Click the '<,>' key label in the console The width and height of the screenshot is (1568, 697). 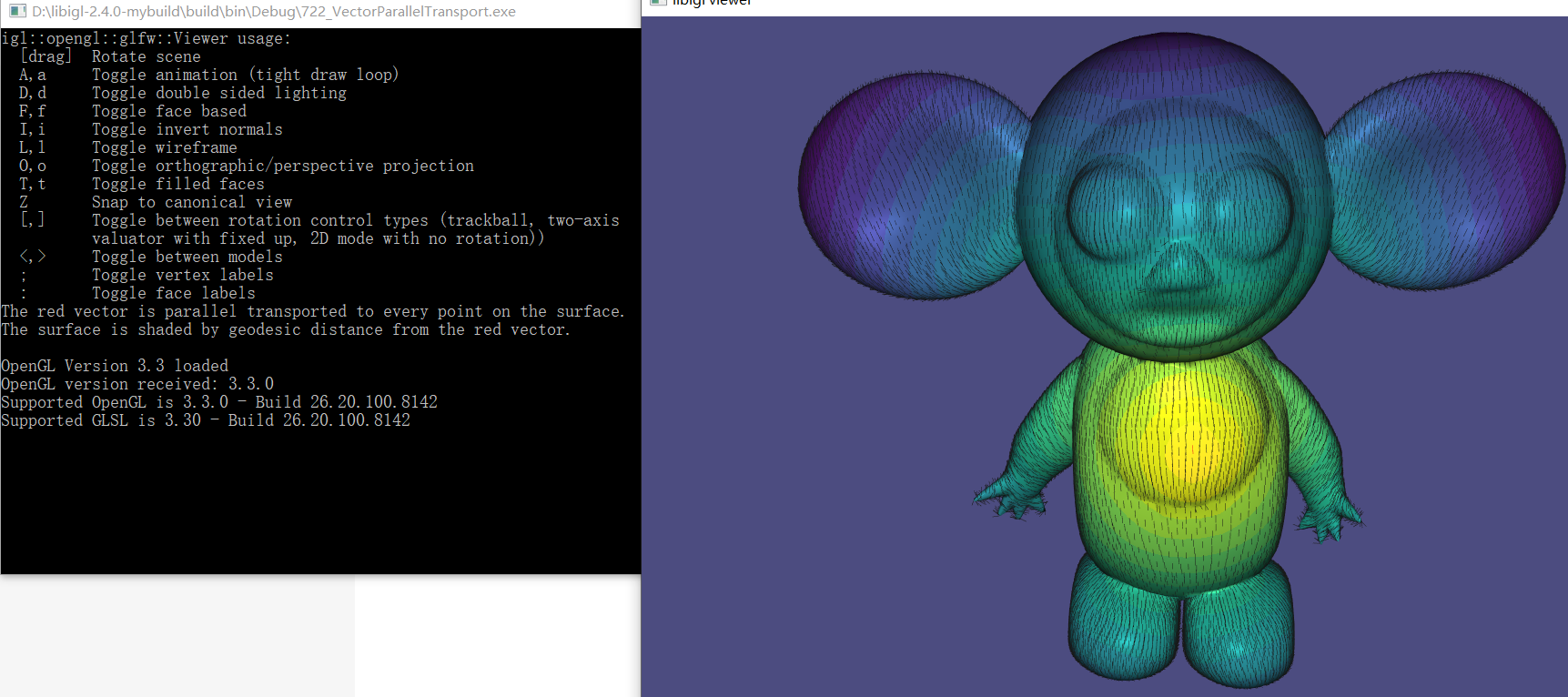click(x=33, y=257)
